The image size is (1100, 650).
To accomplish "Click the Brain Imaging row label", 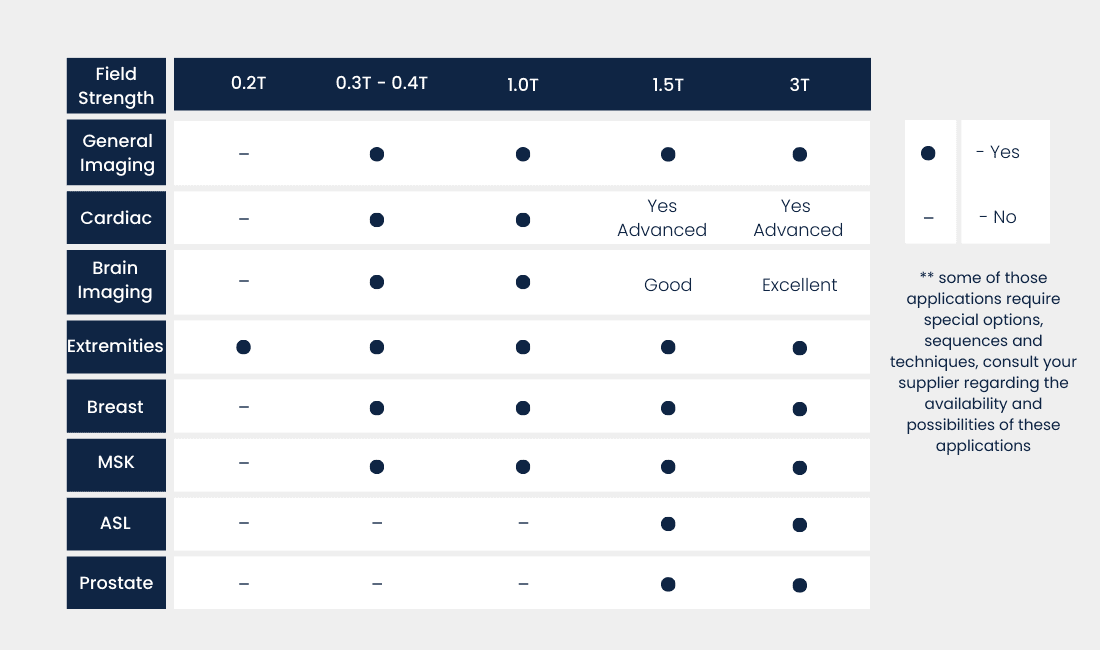I will tap(116, 281).
